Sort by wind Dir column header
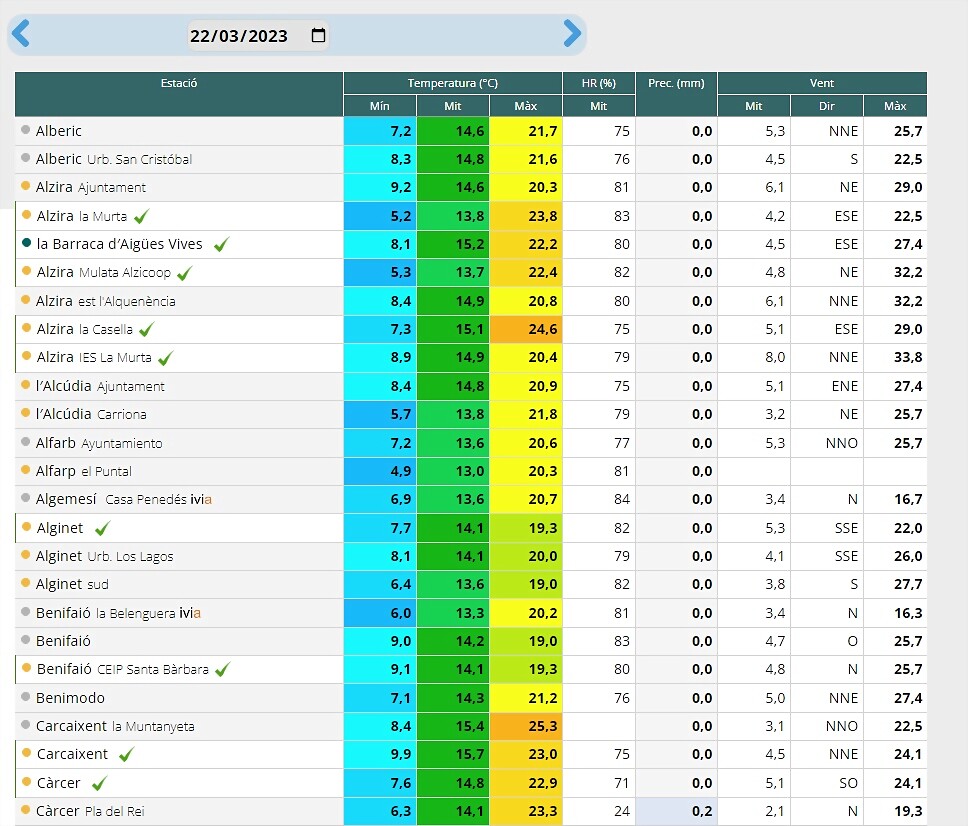 pyautogui.click(x=827, y=106)
